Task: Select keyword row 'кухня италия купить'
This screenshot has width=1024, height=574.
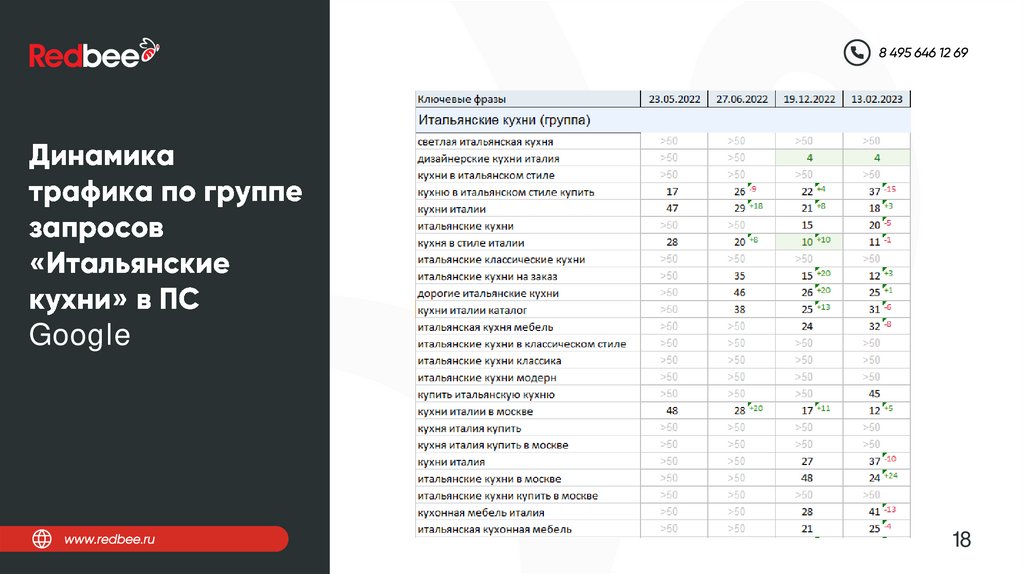Action: (x=663, y=428)
